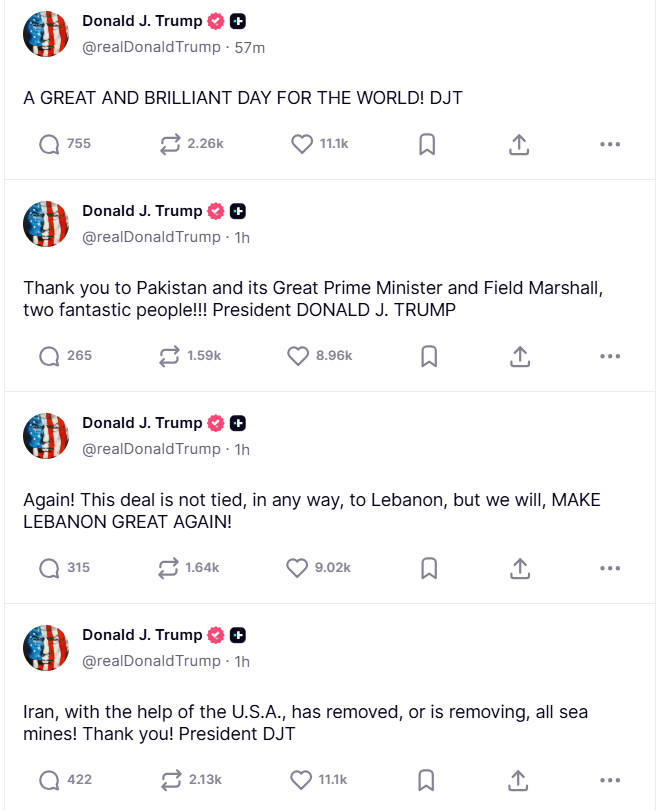The width and height of the screenshot is (666, 811).
Task: Like the "GREAT AND BRILLIANT DAY" post
Action: coord(302,144)
